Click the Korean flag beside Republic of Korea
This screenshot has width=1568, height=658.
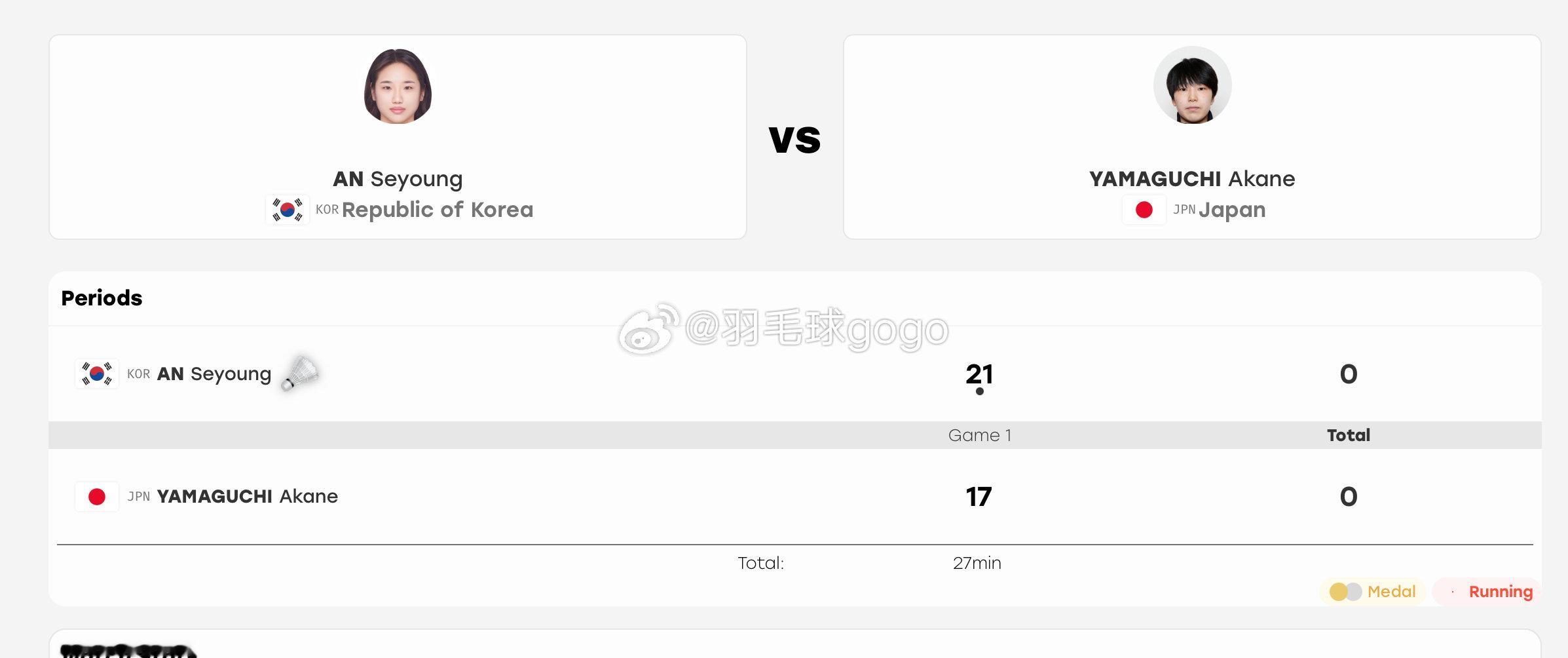pyautogui.click(x=288, y=210)
